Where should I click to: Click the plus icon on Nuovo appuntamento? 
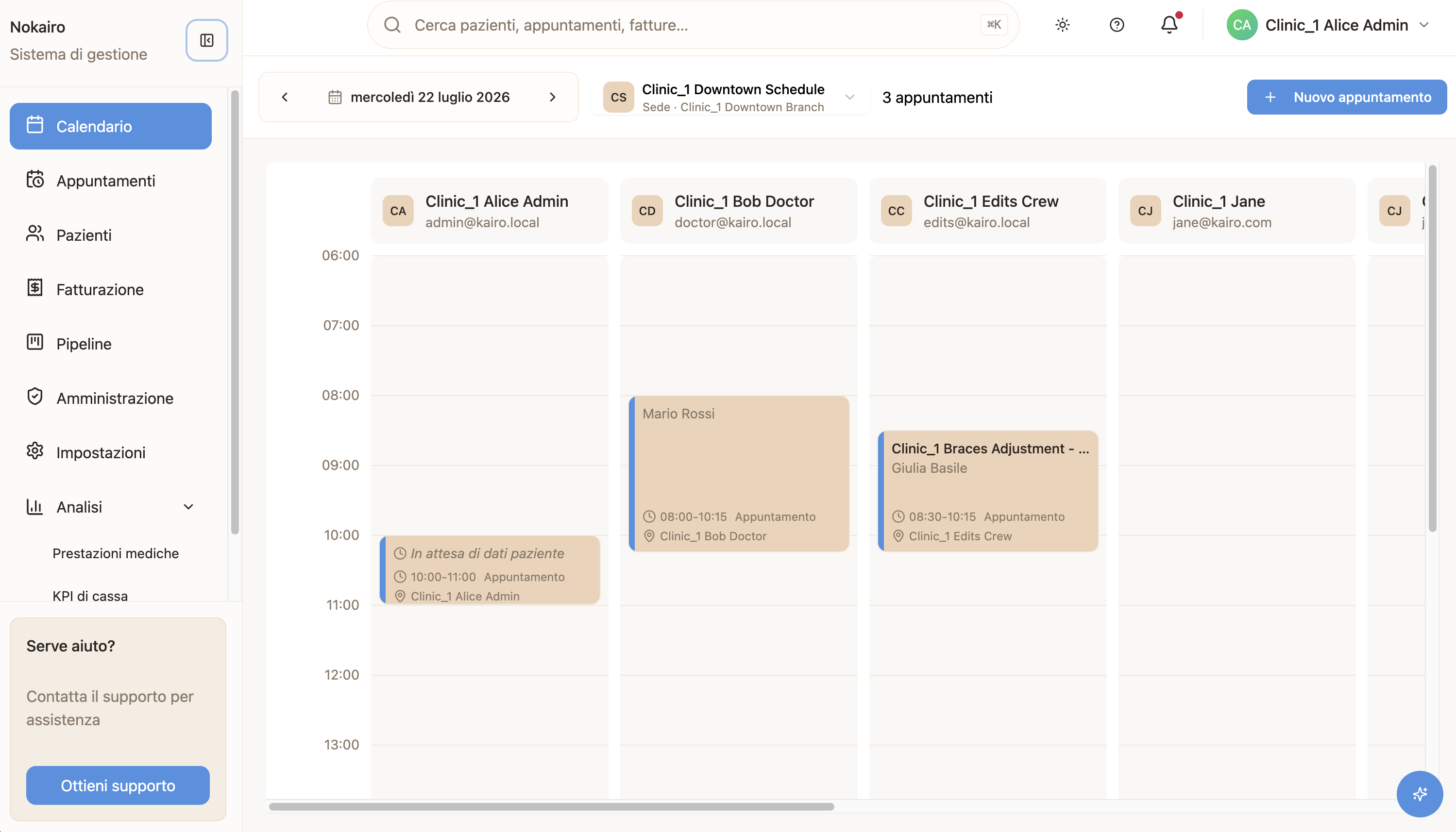(x=1270, y=97)
